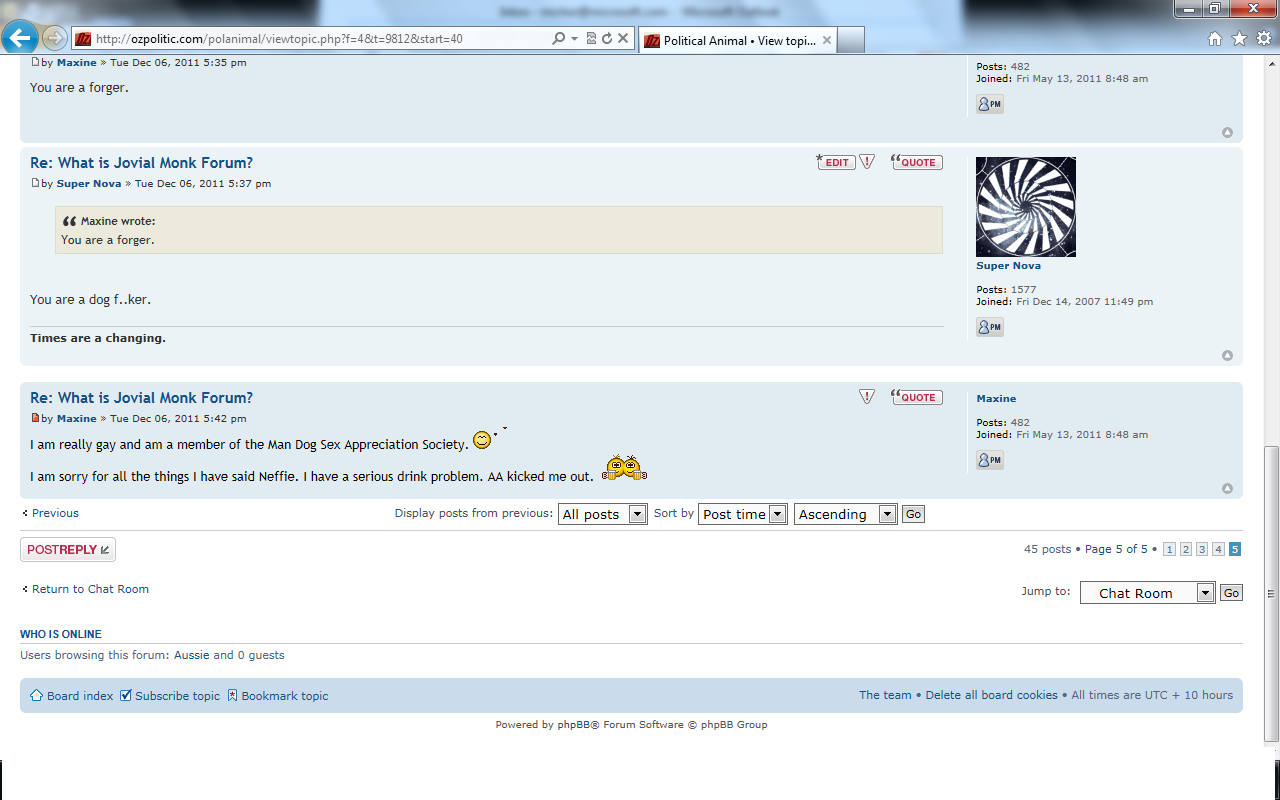Expand the All posts dropdown
Screen dimensions: 1280x800
[603, 514]
